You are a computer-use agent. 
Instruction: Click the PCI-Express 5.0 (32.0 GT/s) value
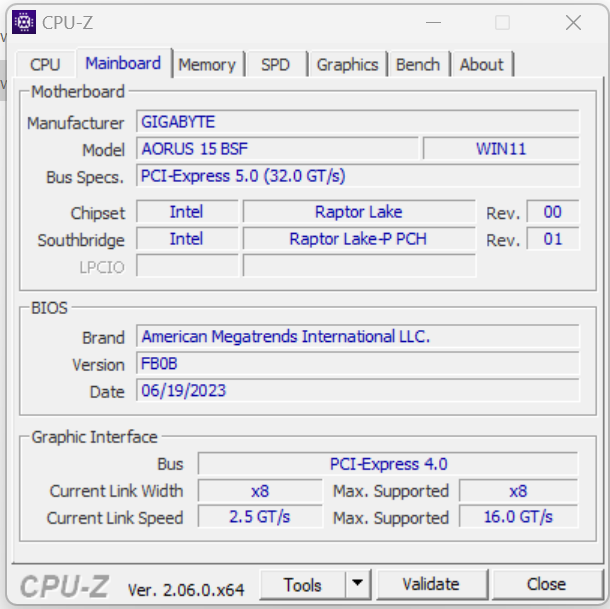tap(358, 176)
